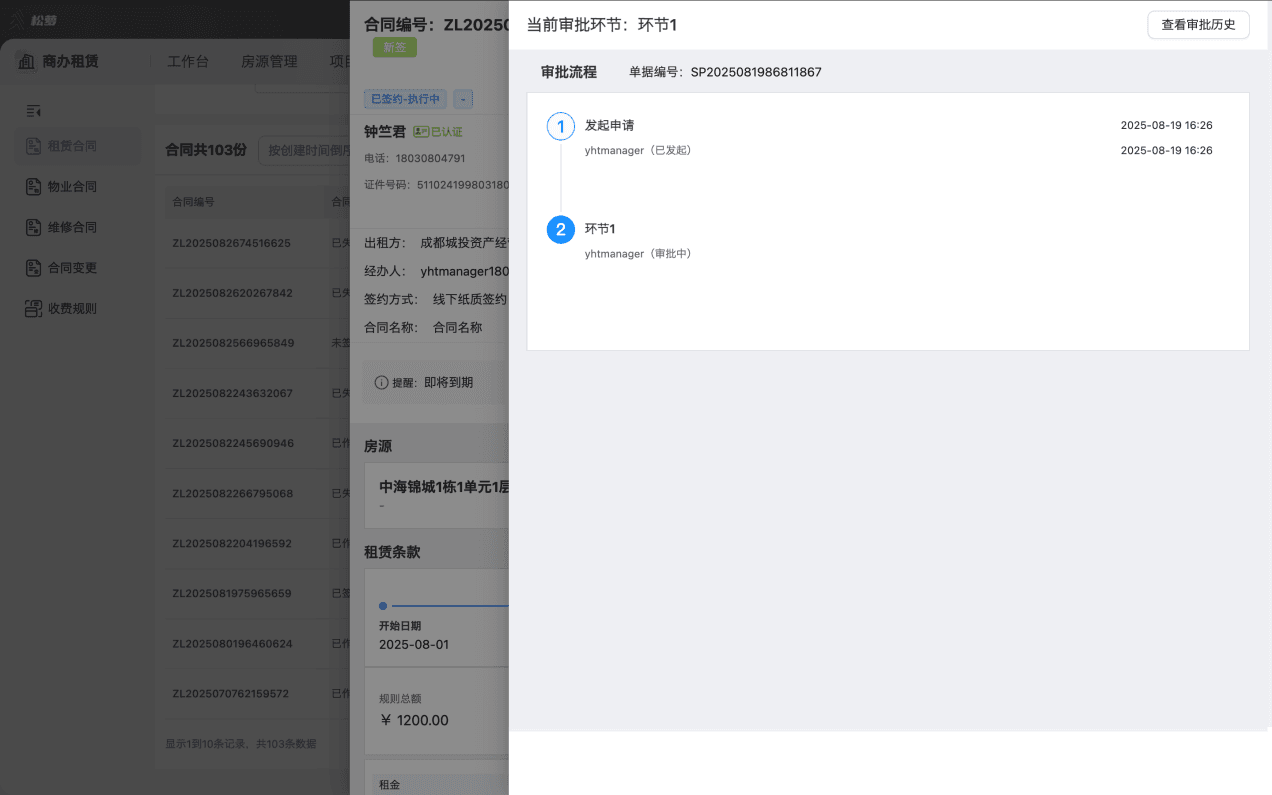This screenshot has height=795, width=1272.
Task: Select contract row ZL2025082266795068
Action: click(x=252, y=493)
